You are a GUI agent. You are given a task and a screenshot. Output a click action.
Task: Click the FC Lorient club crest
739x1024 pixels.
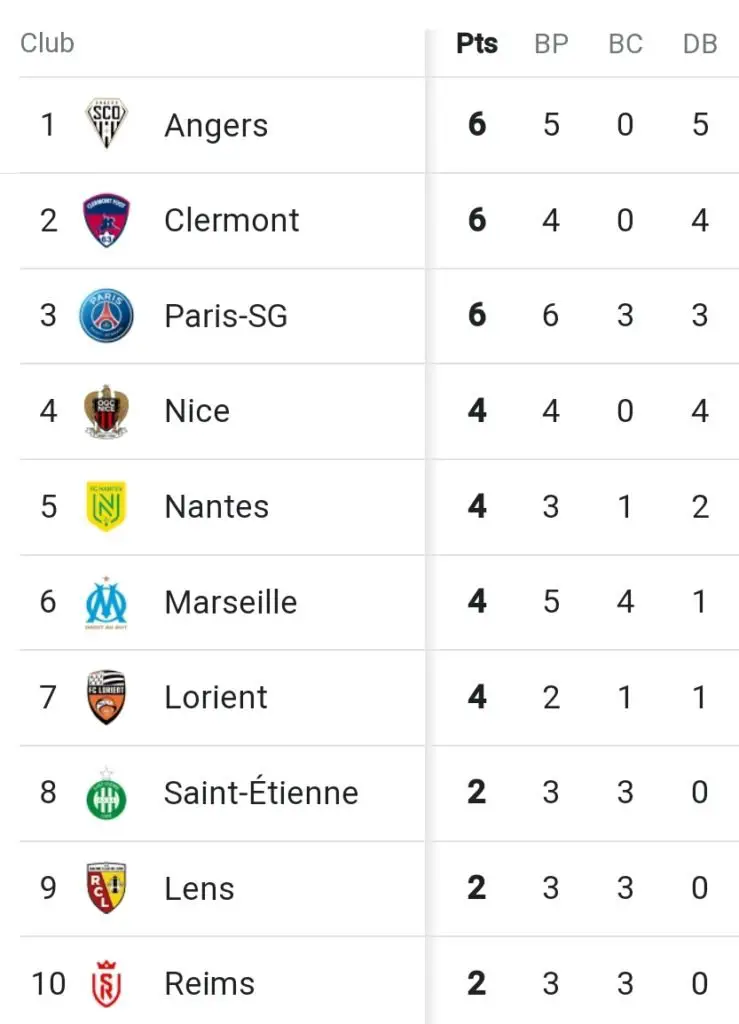coord(106,697)
